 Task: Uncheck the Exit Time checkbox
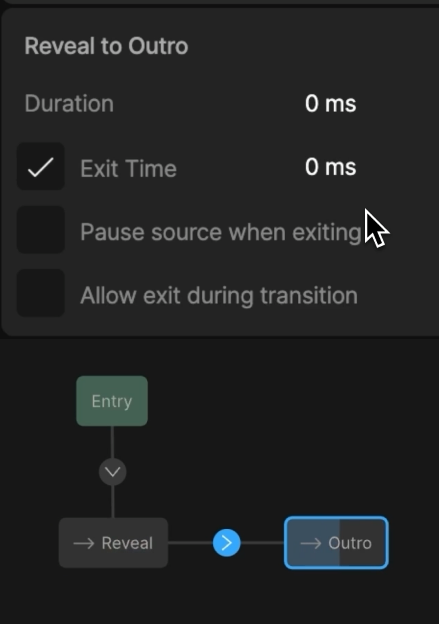[x=41, y=166]
